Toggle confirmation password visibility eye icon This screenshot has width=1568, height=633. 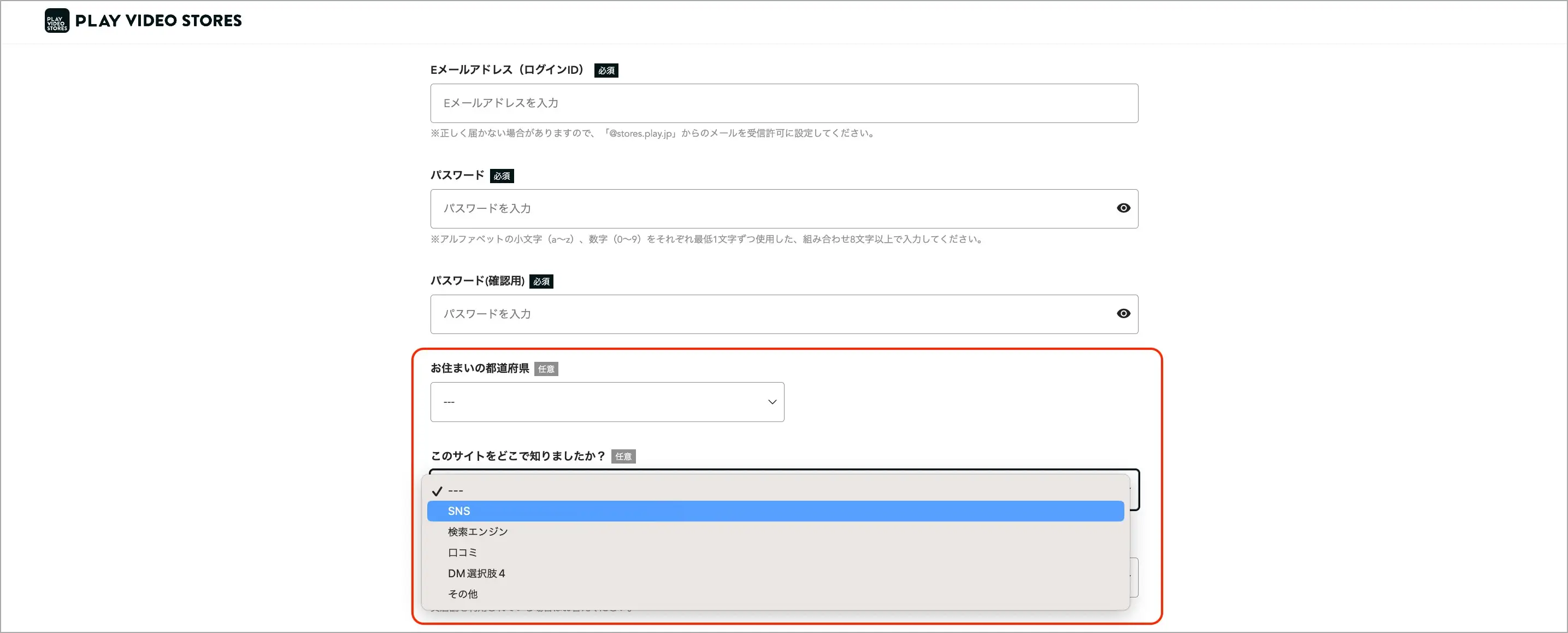[x=1123, y=314]
